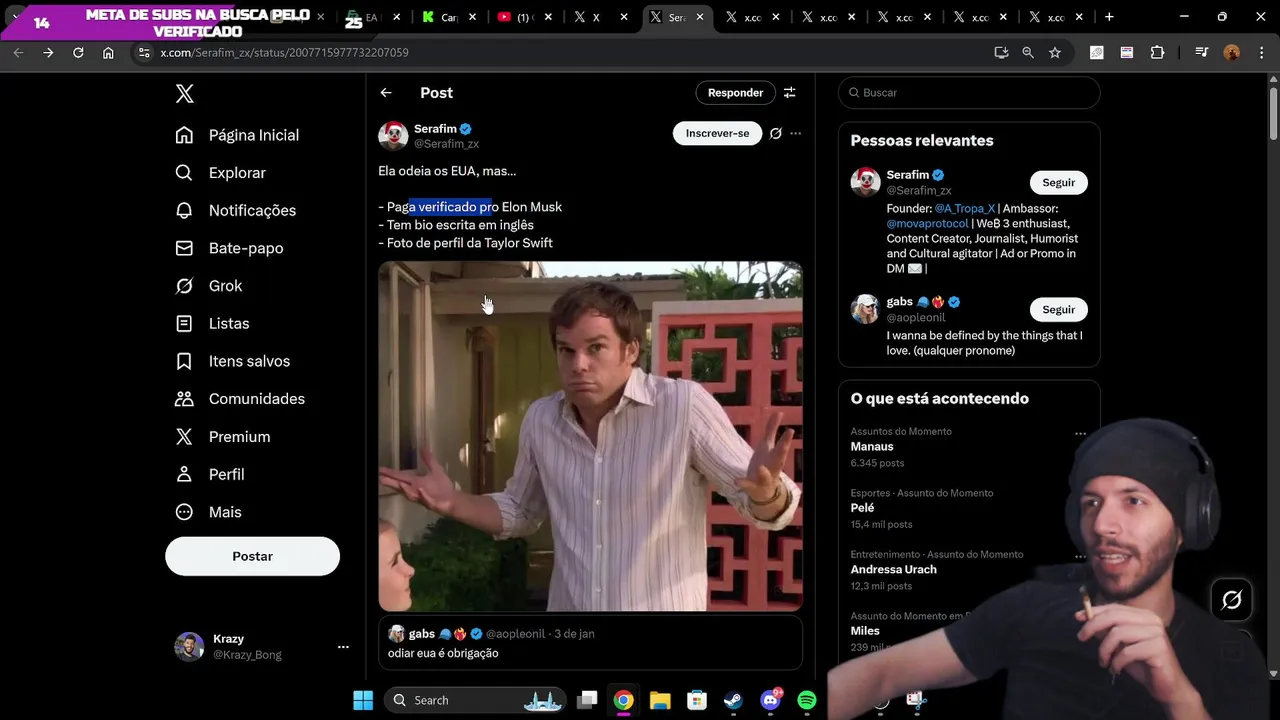Go to browser home page button
Viewport: 1280px width, 720px height.
(x=108, y=52)
